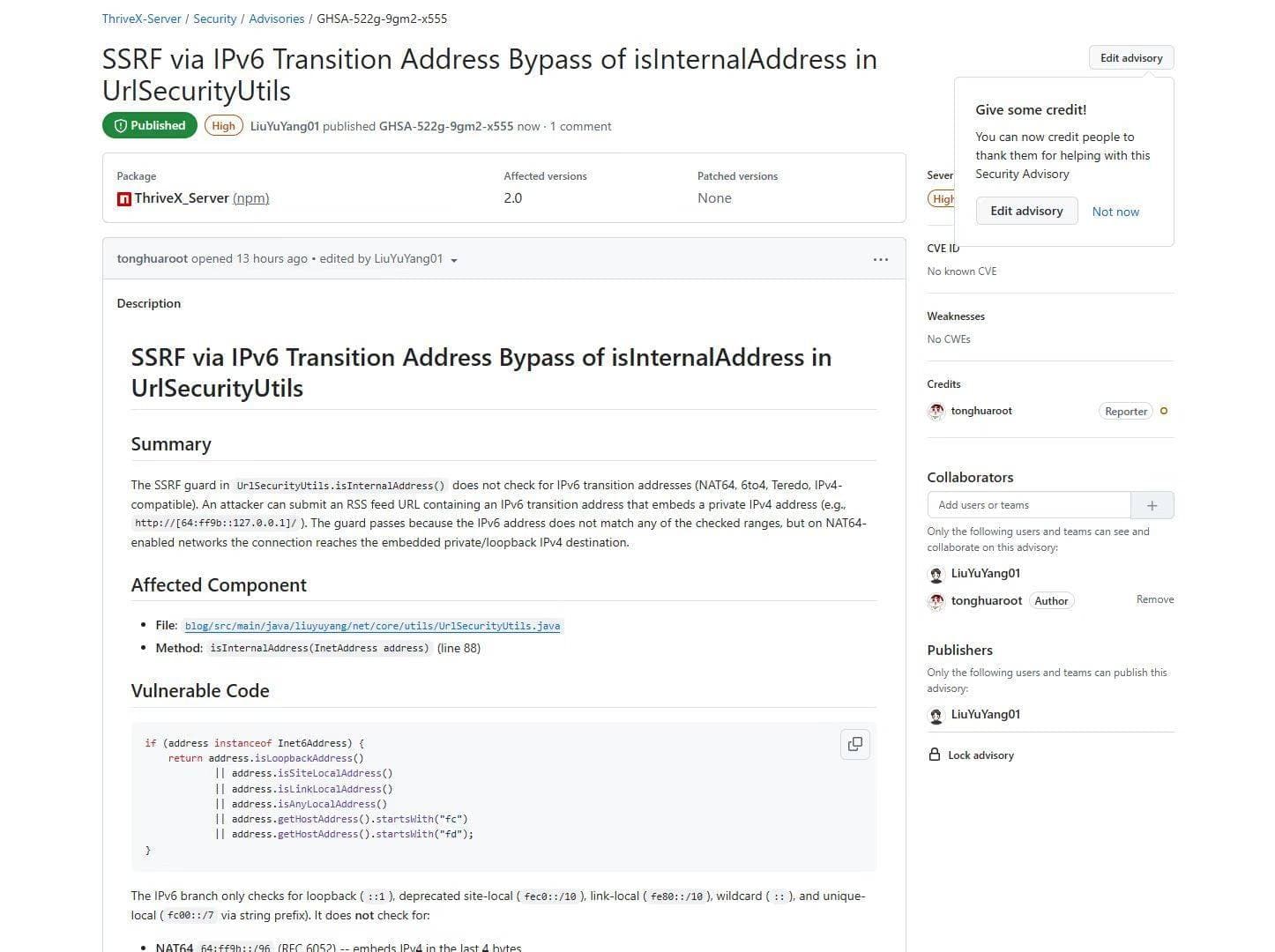The width and height of the screenshot is (1275, 952).
Task: Focus the Add users or teams field
Action: coord(1029,505)
